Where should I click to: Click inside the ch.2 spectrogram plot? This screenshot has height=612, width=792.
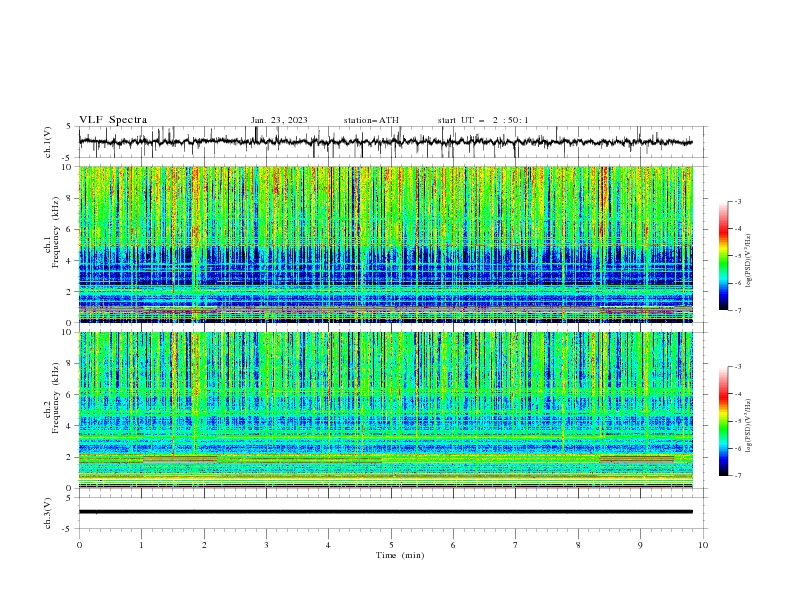(x=386, y=410)
